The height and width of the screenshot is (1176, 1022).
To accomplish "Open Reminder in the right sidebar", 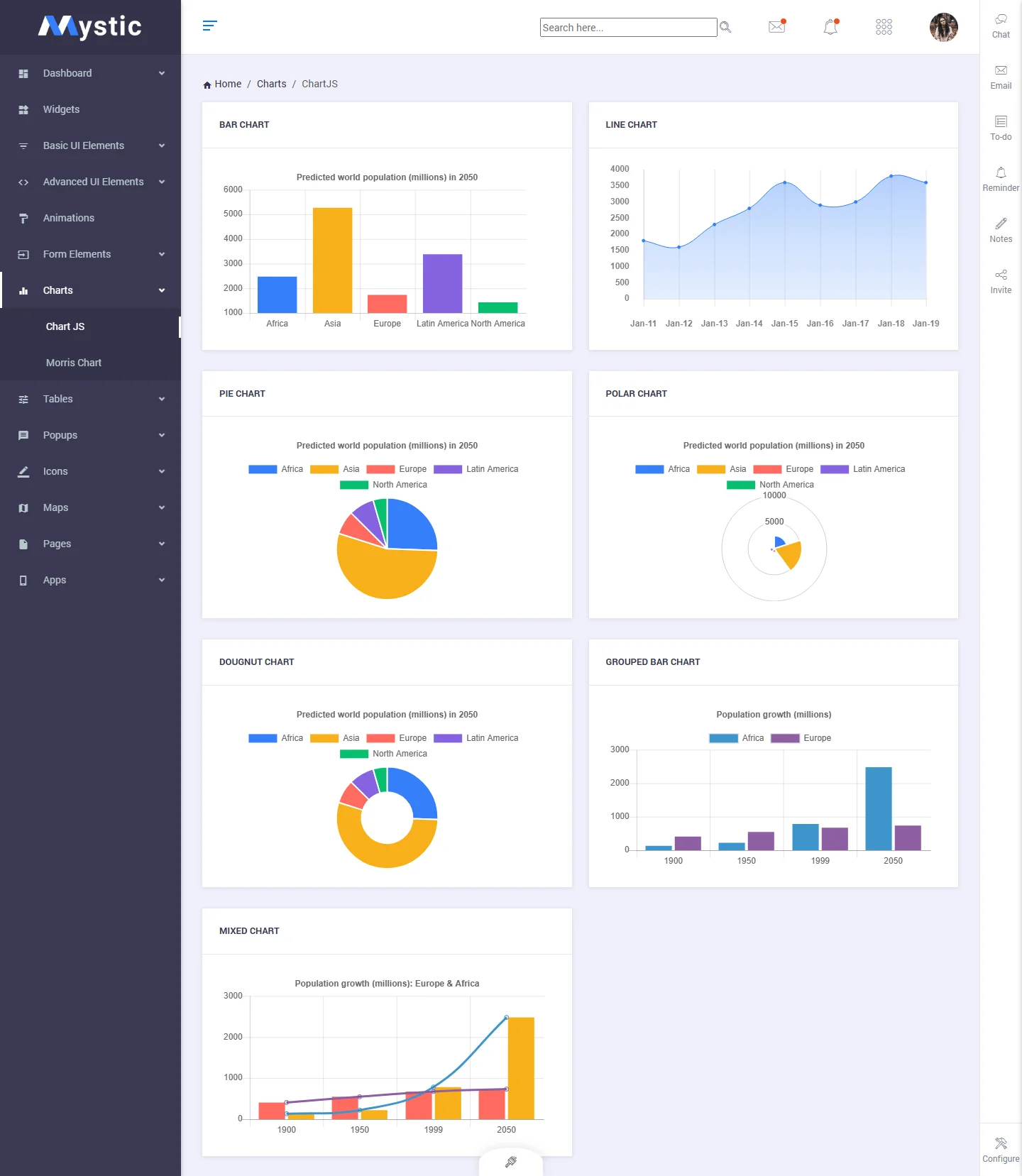I will click(1001, 179).
